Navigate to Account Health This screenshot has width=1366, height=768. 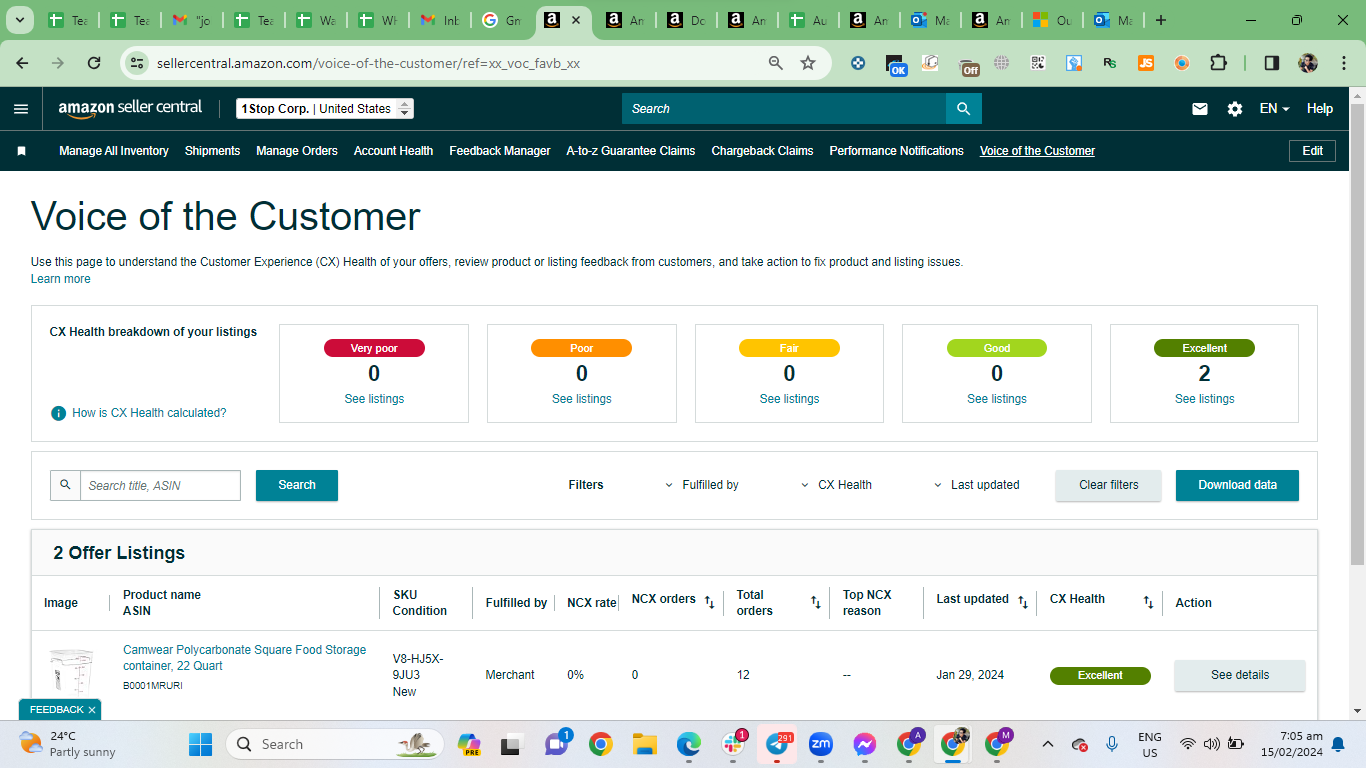[x=393, y=151]
